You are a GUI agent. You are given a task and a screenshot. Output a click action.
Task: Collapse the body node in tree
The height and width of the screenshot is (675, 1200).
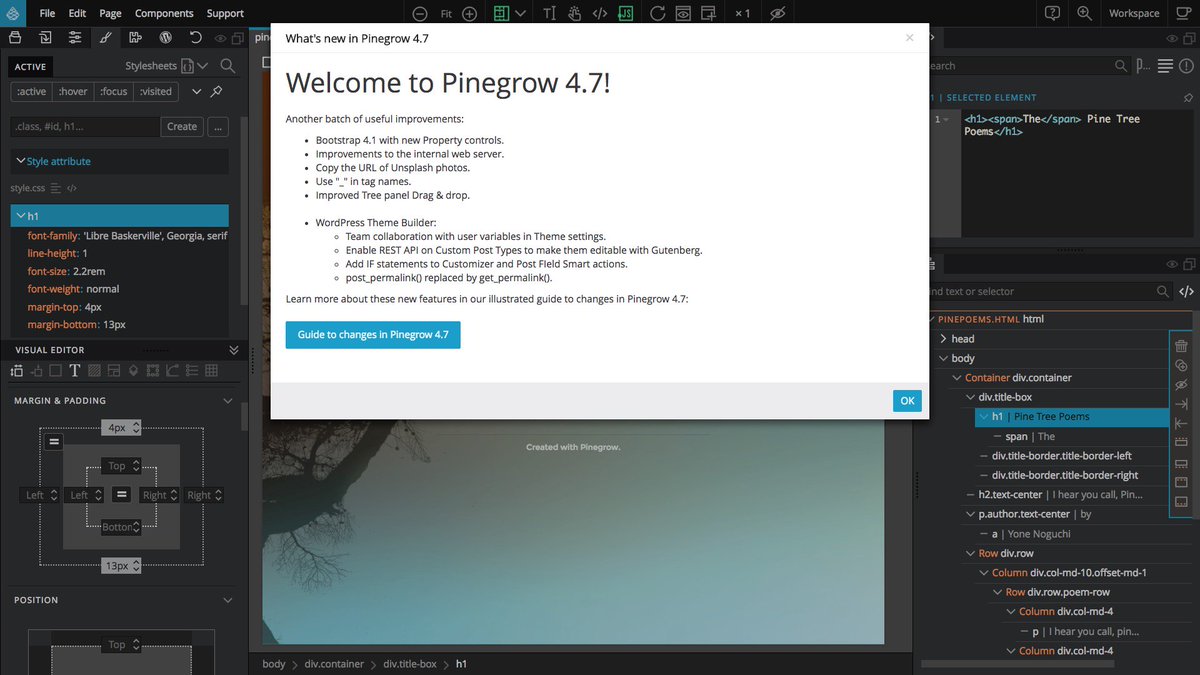pyautogui.click(x=943, y=358)
